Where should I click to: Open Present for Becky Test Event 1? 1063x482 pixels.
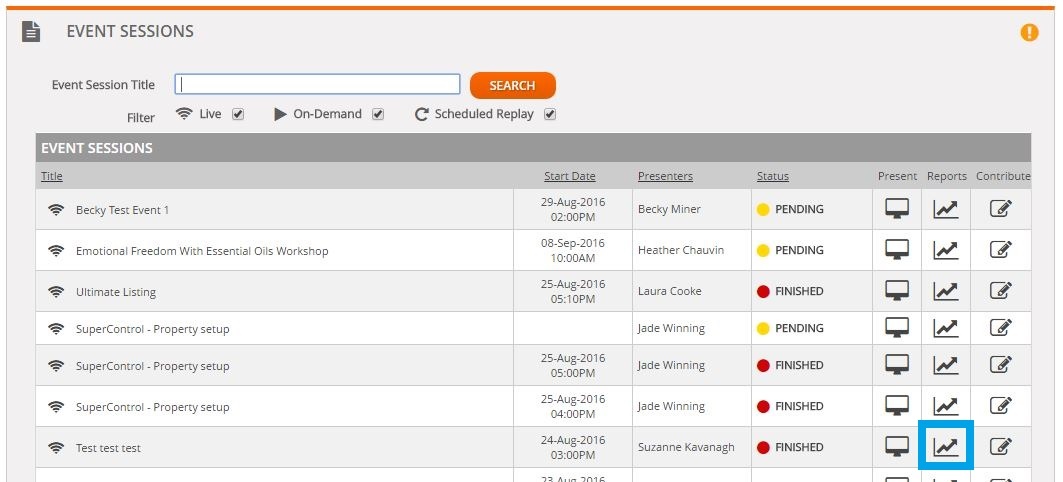click(897, 209)
